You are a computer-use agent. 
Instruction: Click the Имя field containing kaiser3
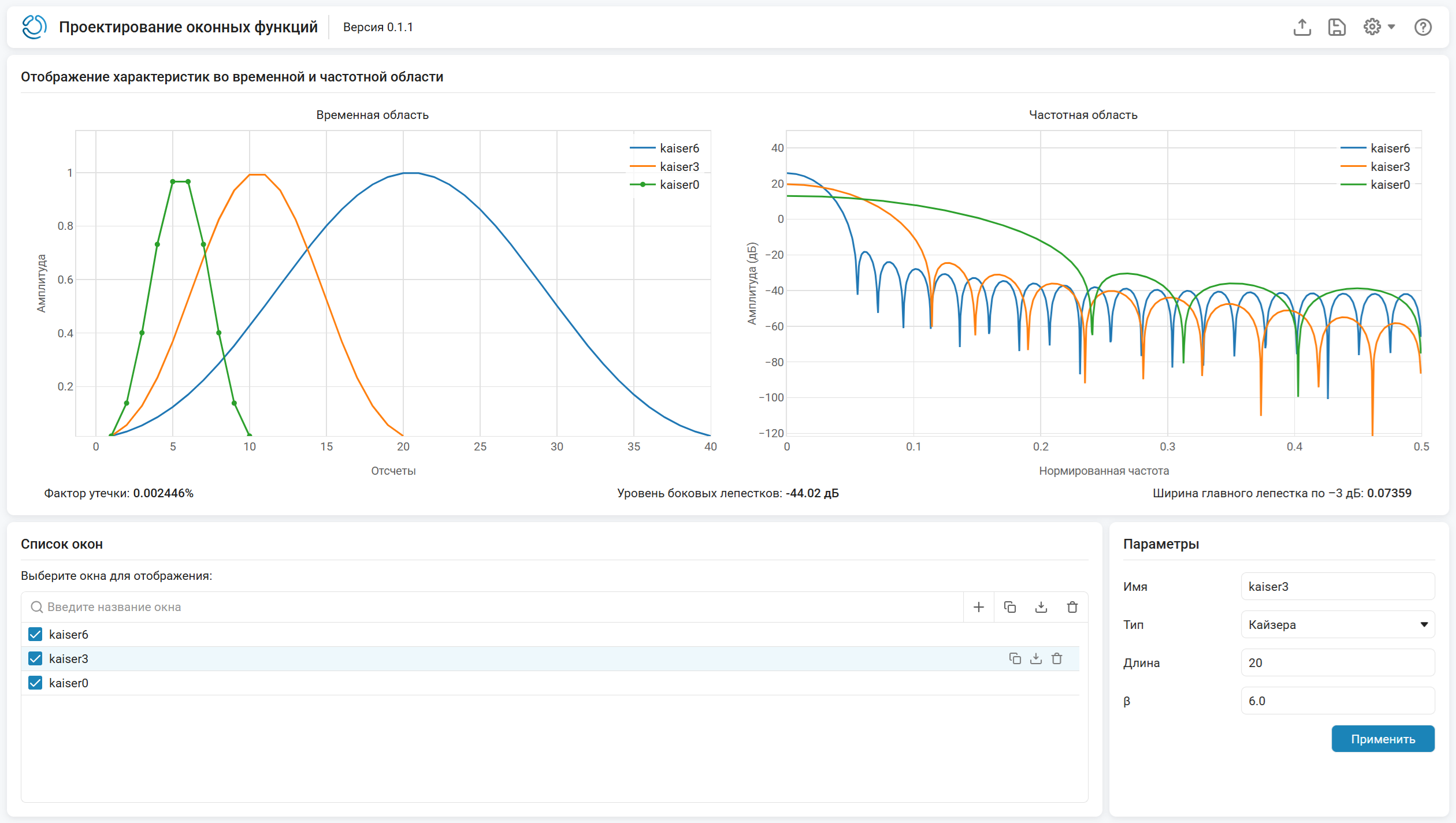coord(1338,586)
